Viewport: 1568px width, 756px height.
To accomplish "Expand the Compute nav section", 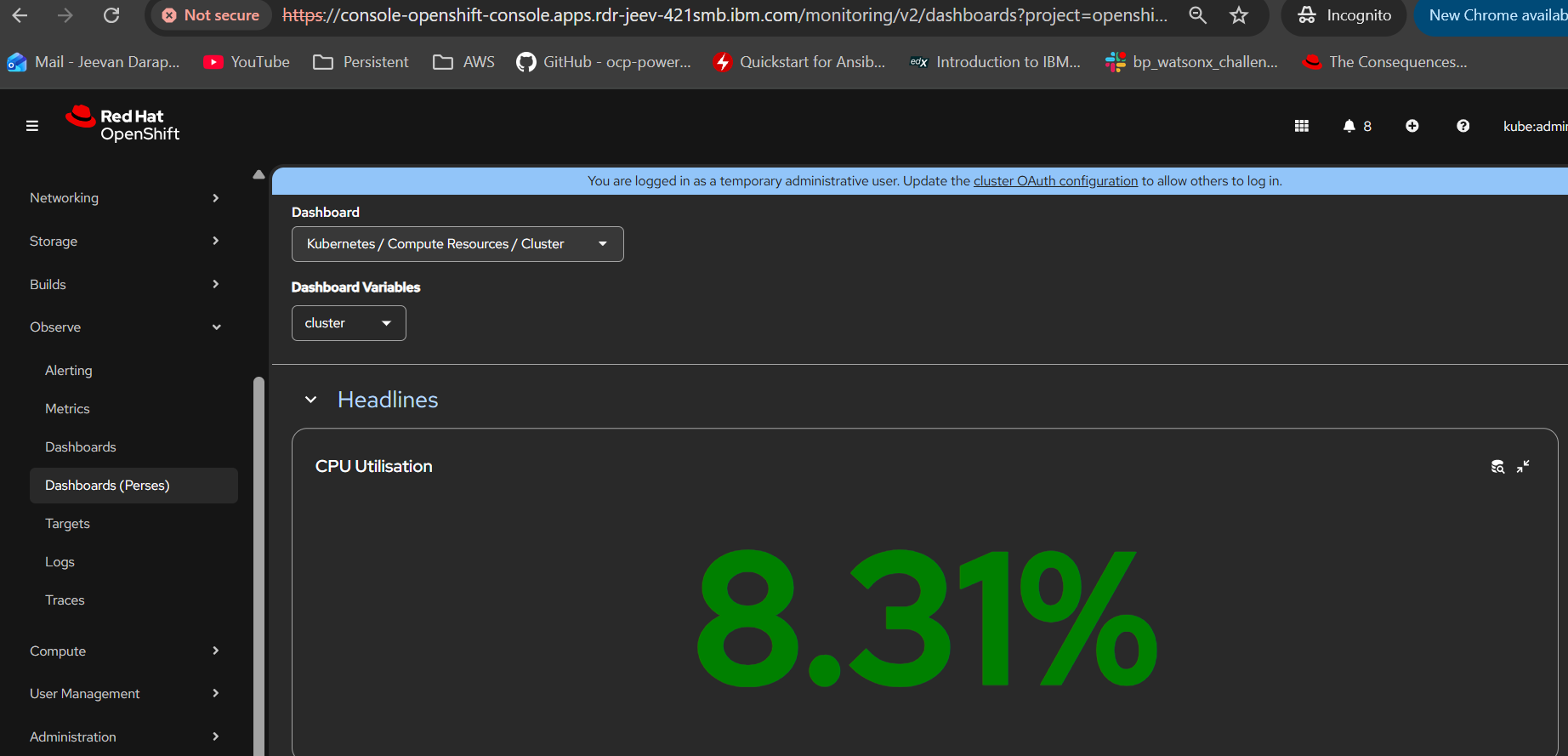I will (125, 651).
